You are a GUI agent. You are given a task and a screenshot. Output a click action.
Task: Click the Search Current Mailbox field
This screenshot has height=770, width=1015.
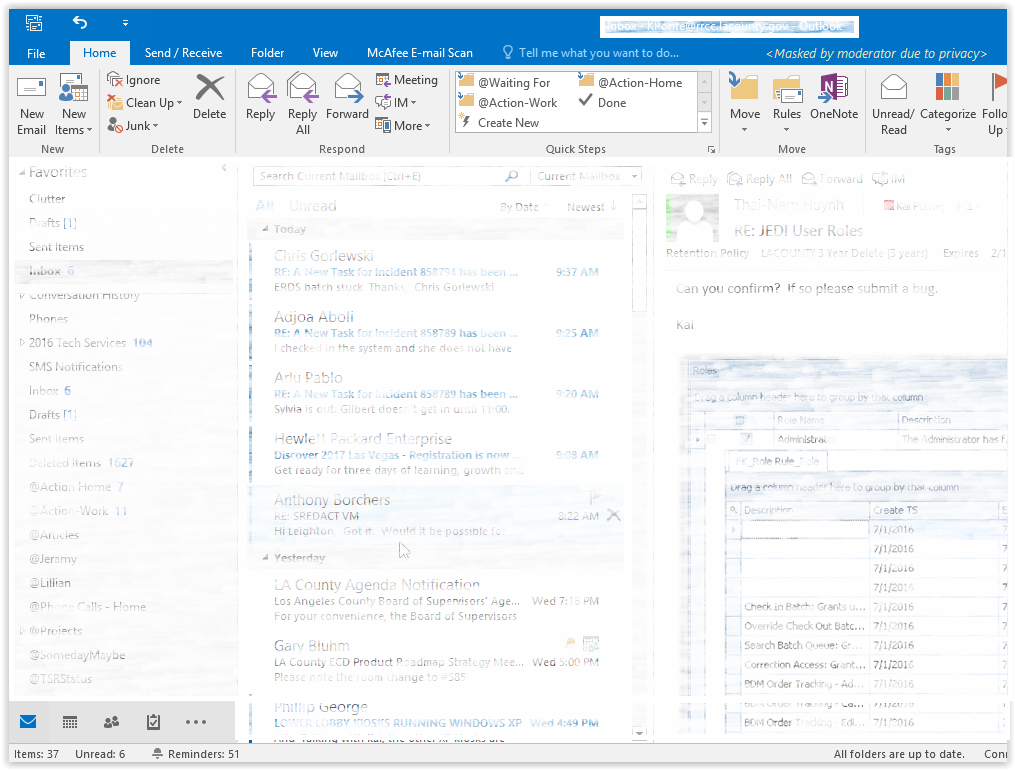click(x=390, y=176)
